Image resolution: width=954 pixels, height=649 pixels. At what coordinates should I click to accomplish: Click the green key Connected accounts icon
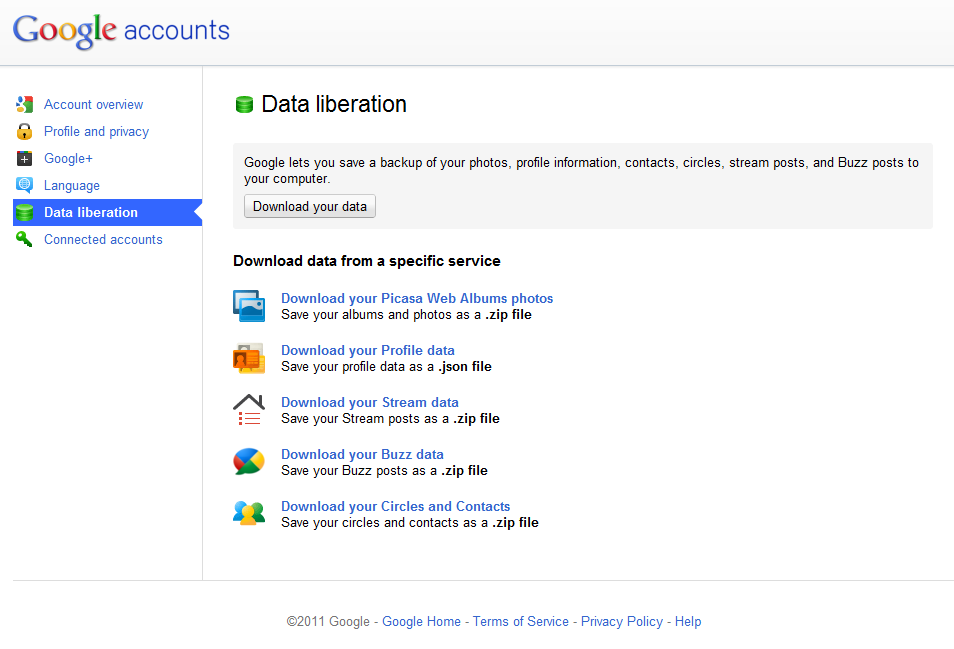point(25,239)
